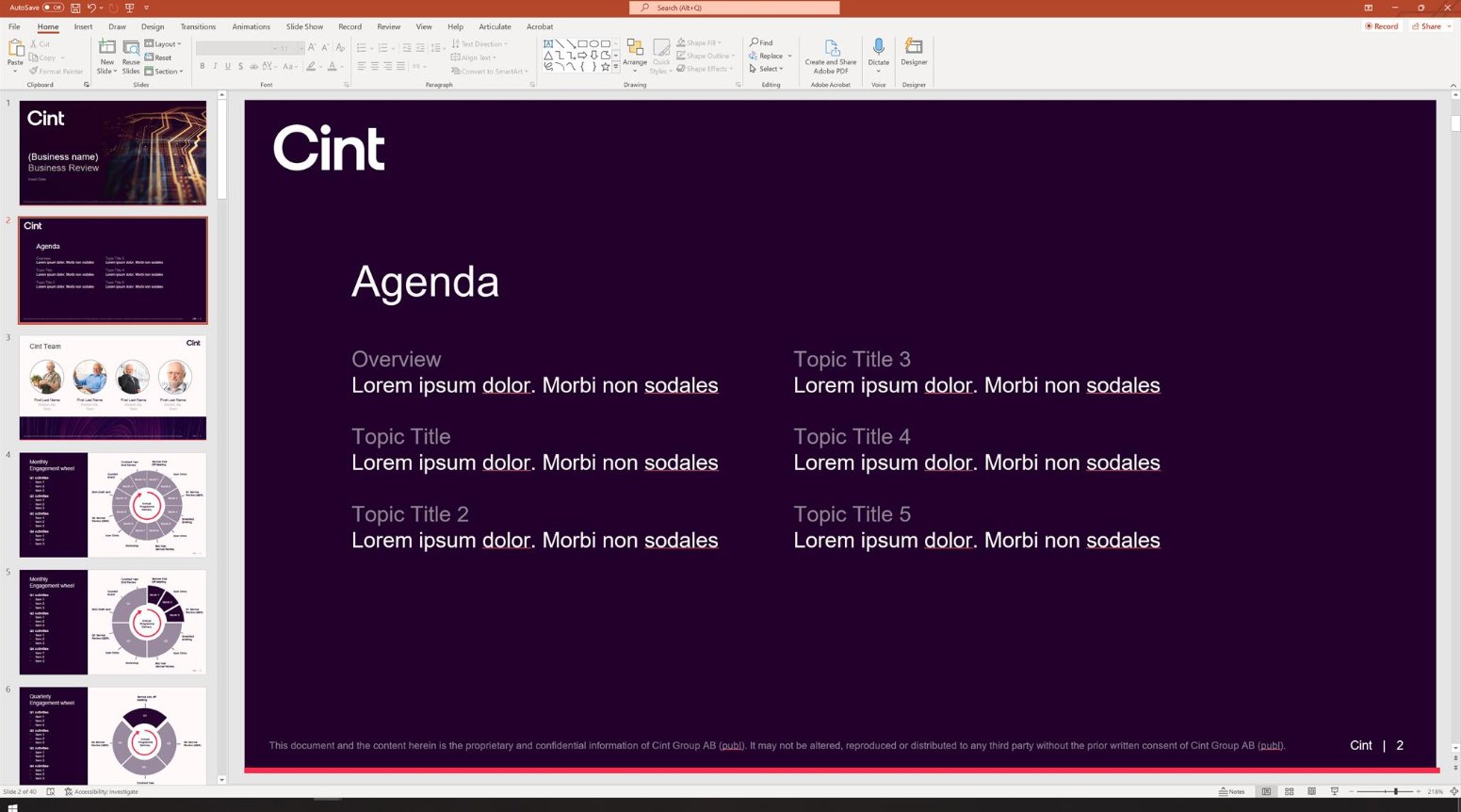Viewport: 1461px width, 812px height.
Task: Click the Designer icon in the ribbon
Action: pos(914,52)
